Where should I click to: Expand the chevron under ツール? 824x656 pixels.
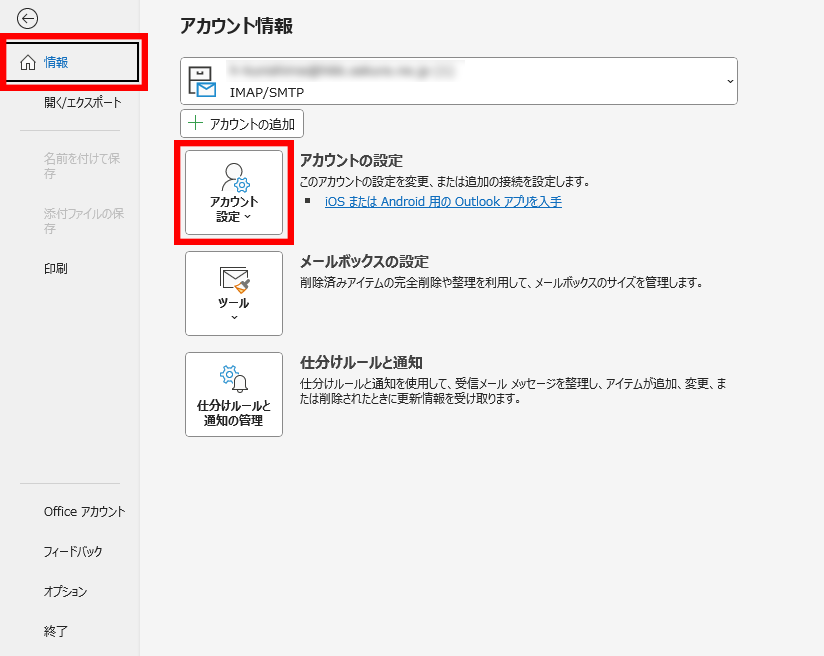click(x=234, y=318)
